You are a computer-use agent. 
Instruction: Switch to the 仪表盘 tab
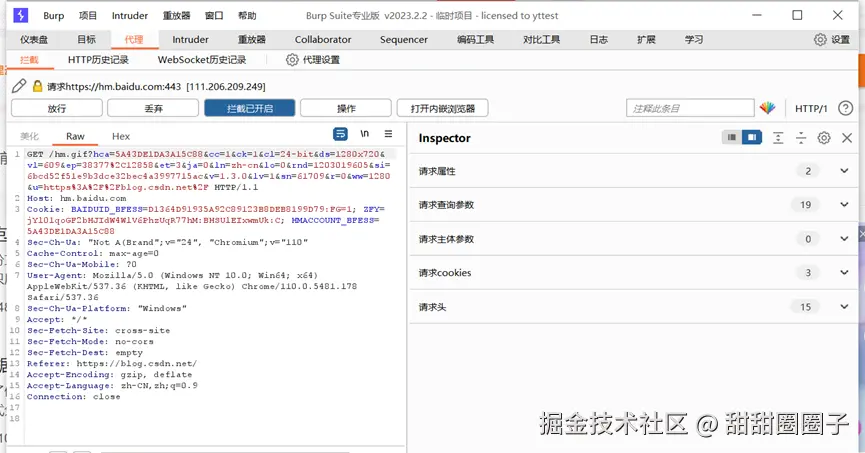coord(34,39)
